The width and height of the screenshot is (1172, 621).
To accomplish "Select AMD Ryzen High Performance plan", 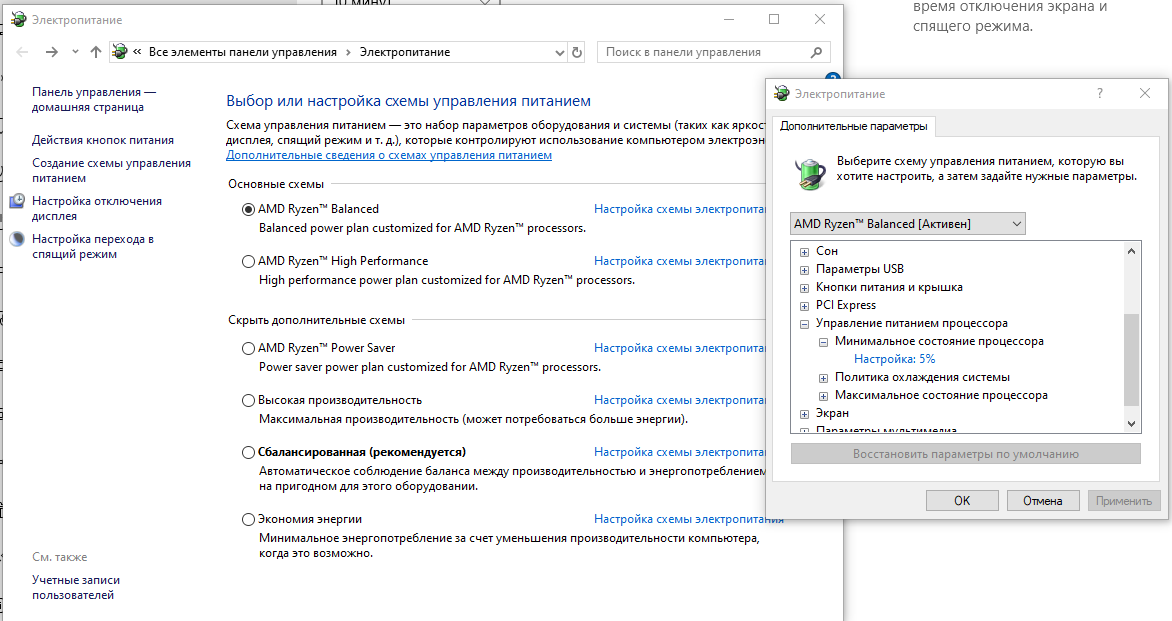I will coord(248,262).
